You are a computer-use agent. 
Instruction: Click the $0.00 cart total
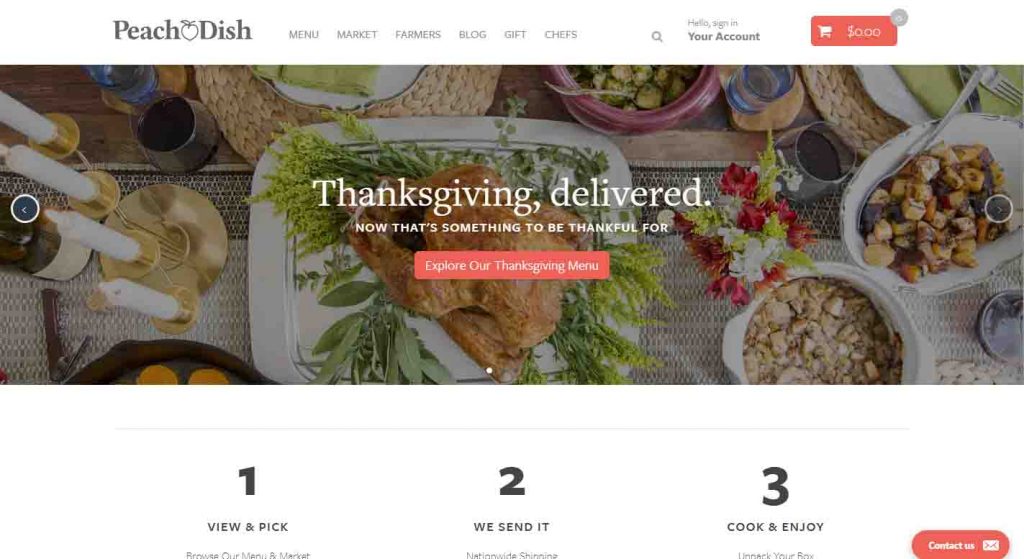(x=863, y=31)
